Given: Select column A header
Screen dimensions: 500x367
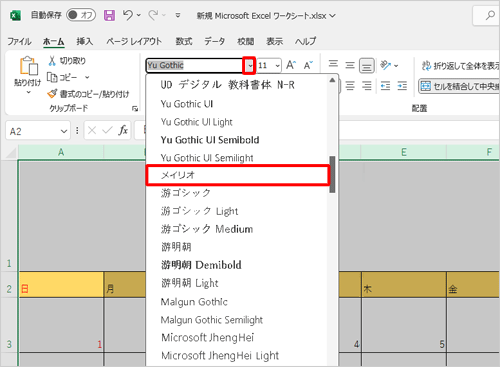Looking at the screenshot, I should coord(61,152).
